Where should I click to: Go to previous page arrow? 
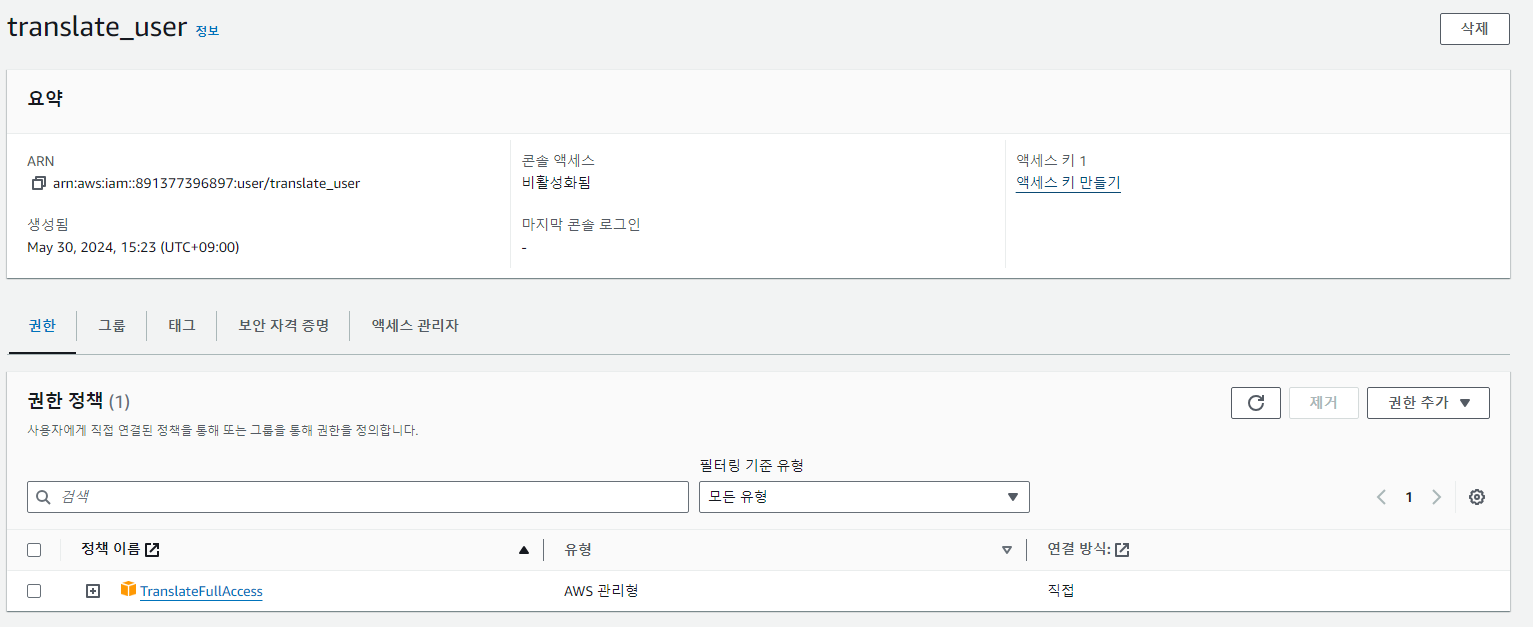coord(1381,497)
